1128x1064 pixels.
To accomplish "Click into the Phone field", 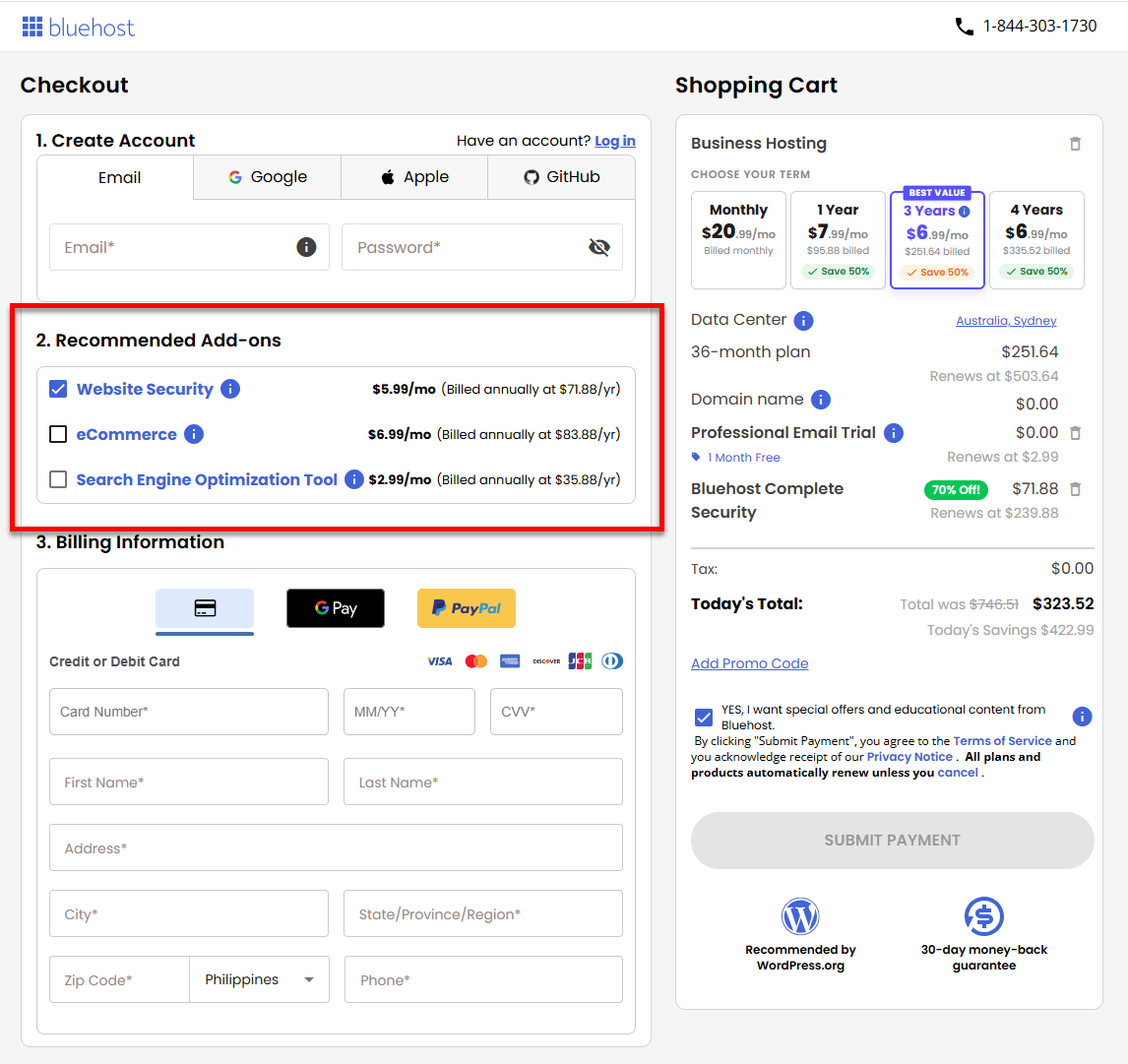I will [x=483, y=979].
